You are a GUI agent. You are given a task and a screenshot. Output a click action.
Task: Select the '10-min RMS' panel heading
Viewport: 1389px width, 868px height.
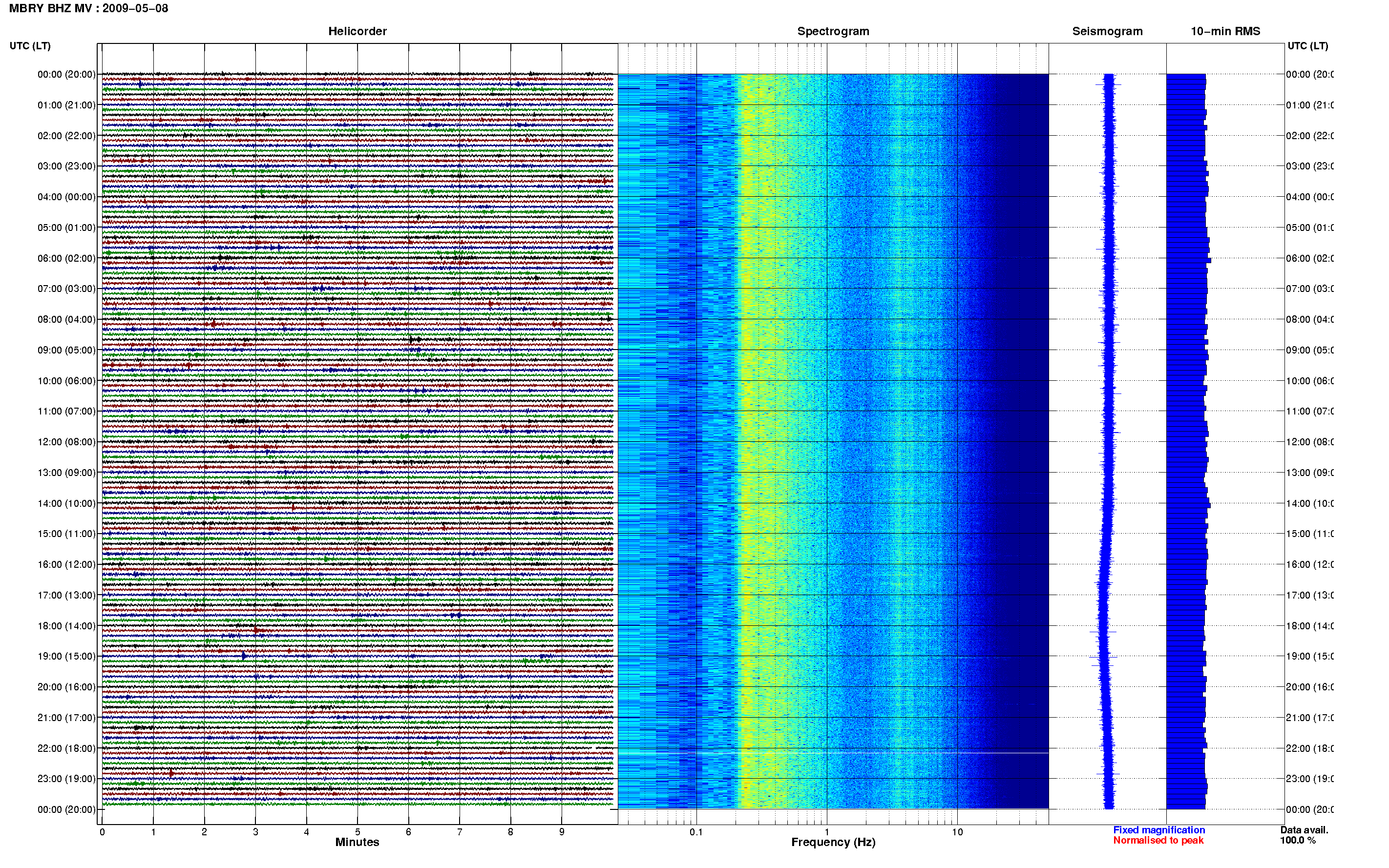click(1225, 32)
